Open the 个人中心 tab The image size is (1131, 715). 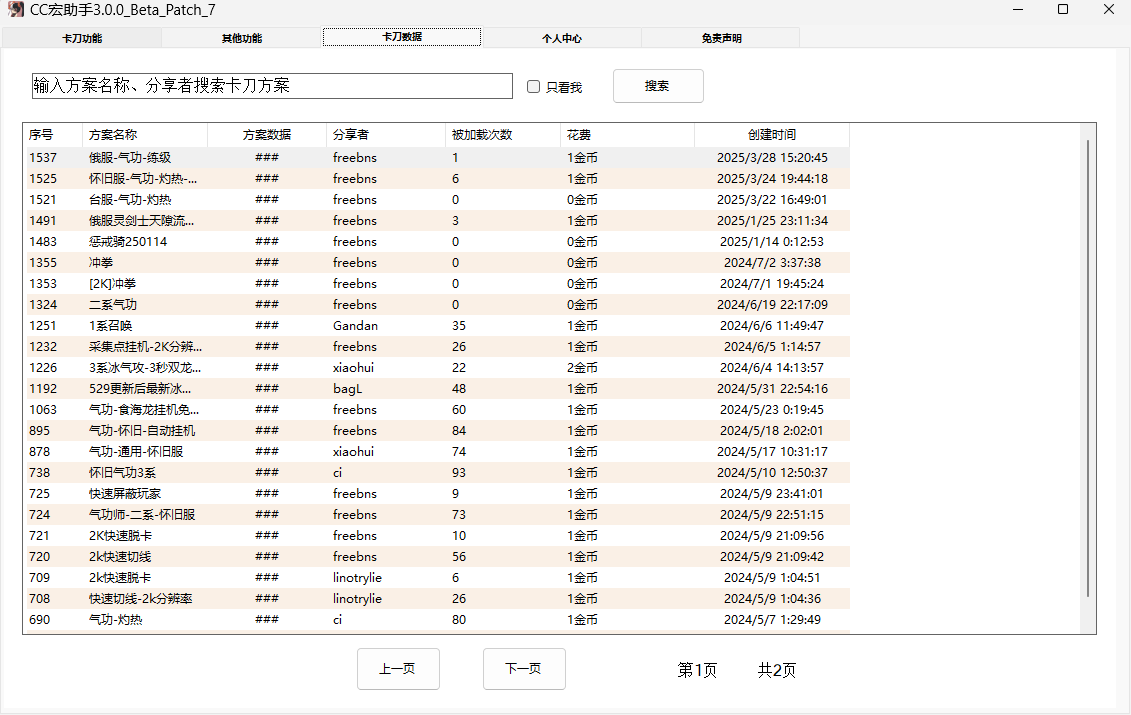[561, 38]
